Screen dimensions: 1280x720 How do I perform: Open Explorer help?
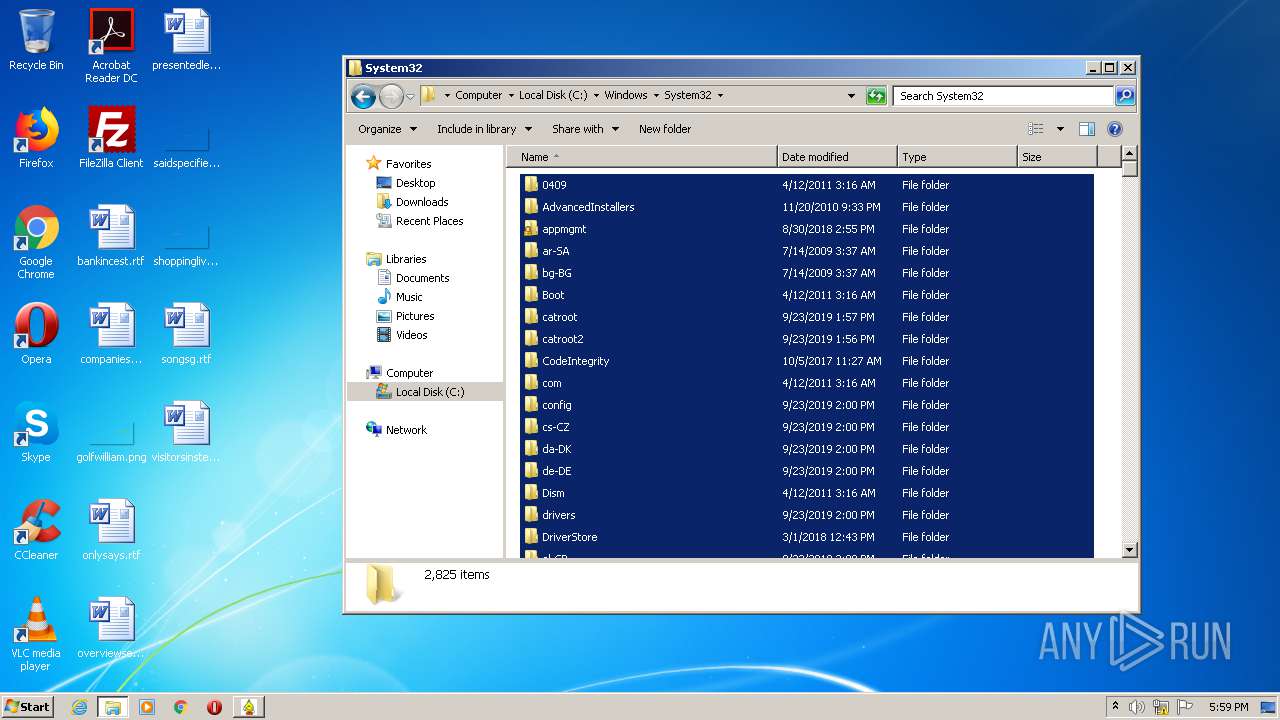pyautogui.click(x=1115, y=129)
